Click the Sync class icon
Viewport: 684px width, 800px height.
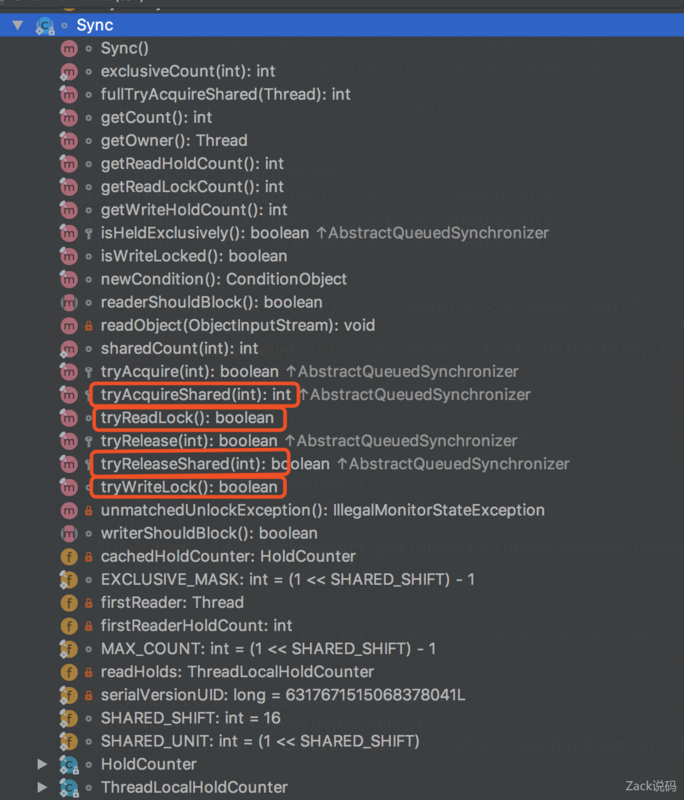(45, 26)
